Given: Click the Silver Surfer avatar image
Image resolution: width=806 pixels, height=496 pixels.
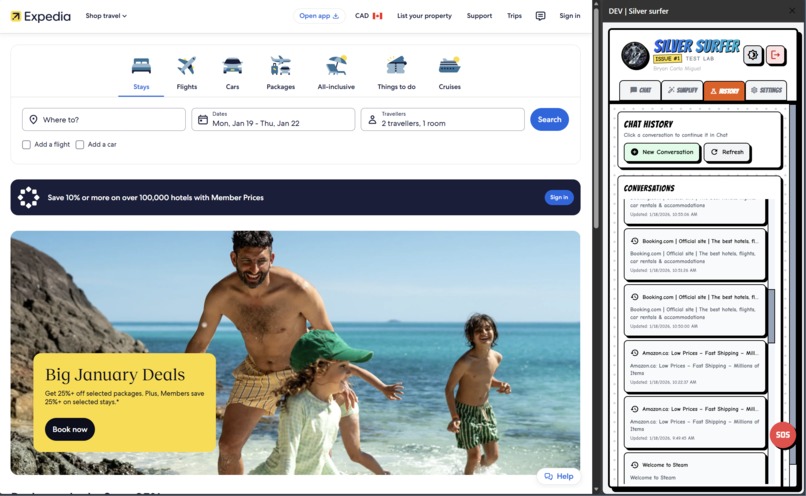Looking at the screenshot, I should (635, 56).
